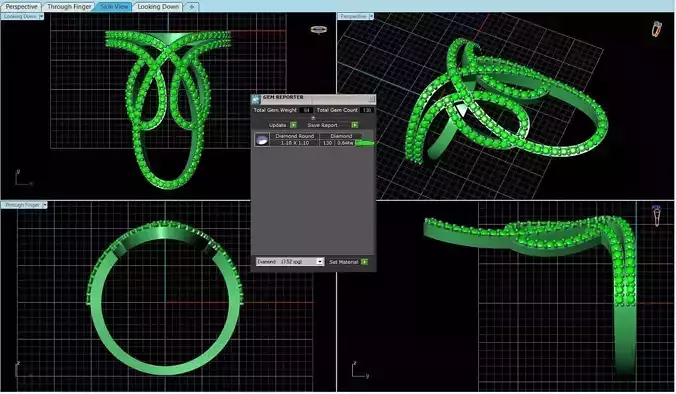Click the Looking Down viewport title label
This screenshot has height=394, width=676.
[x=20, y=16]
